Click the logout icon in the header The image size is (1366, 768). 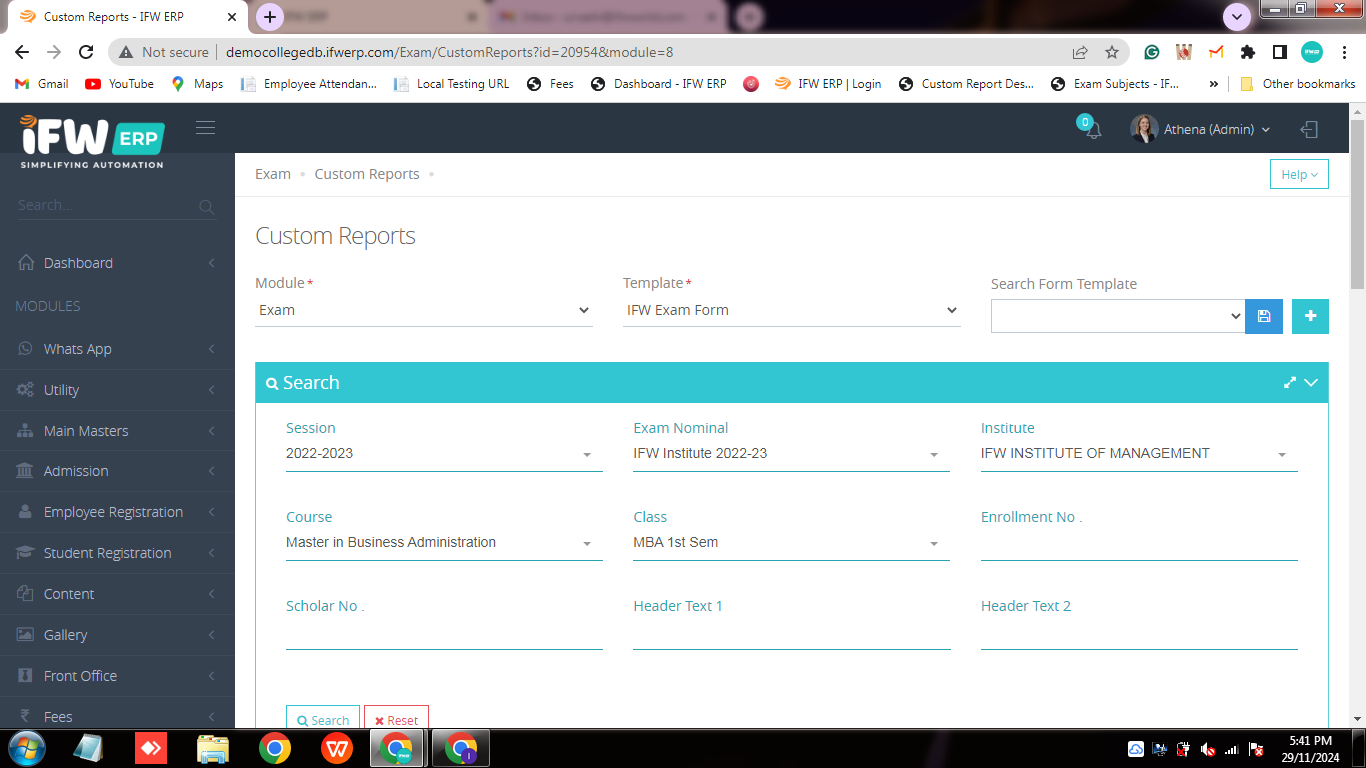pos(1309,129)
